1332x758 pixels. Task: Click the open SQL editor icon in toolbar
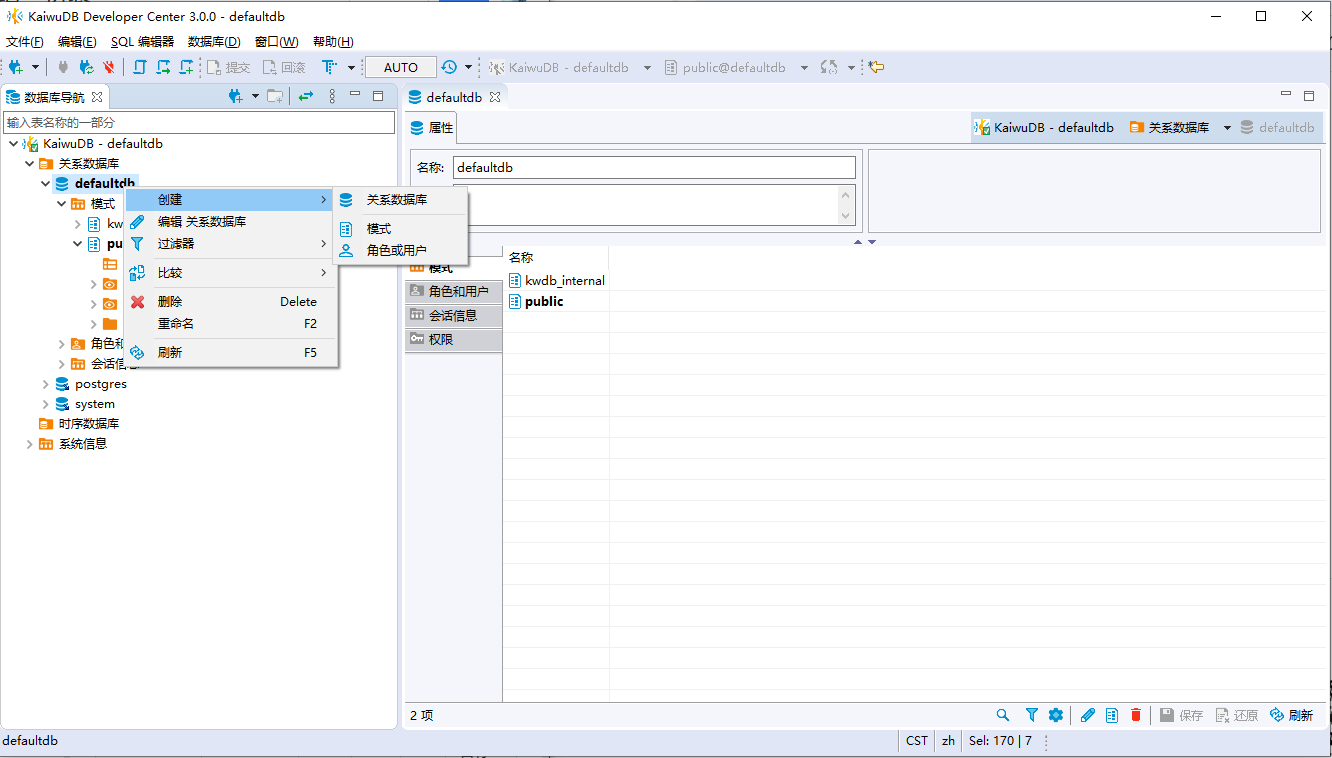[139, 67]
